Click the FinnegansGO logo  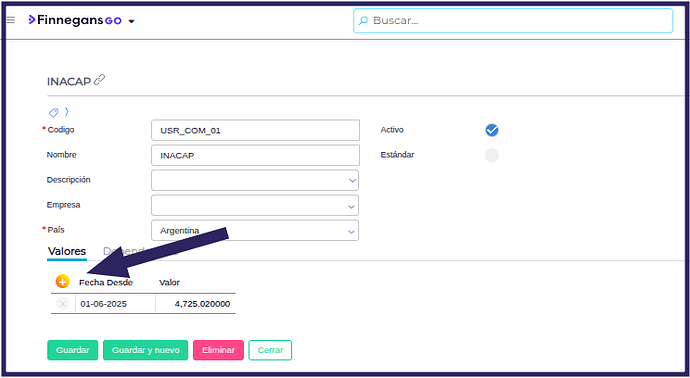click(75, 20)
